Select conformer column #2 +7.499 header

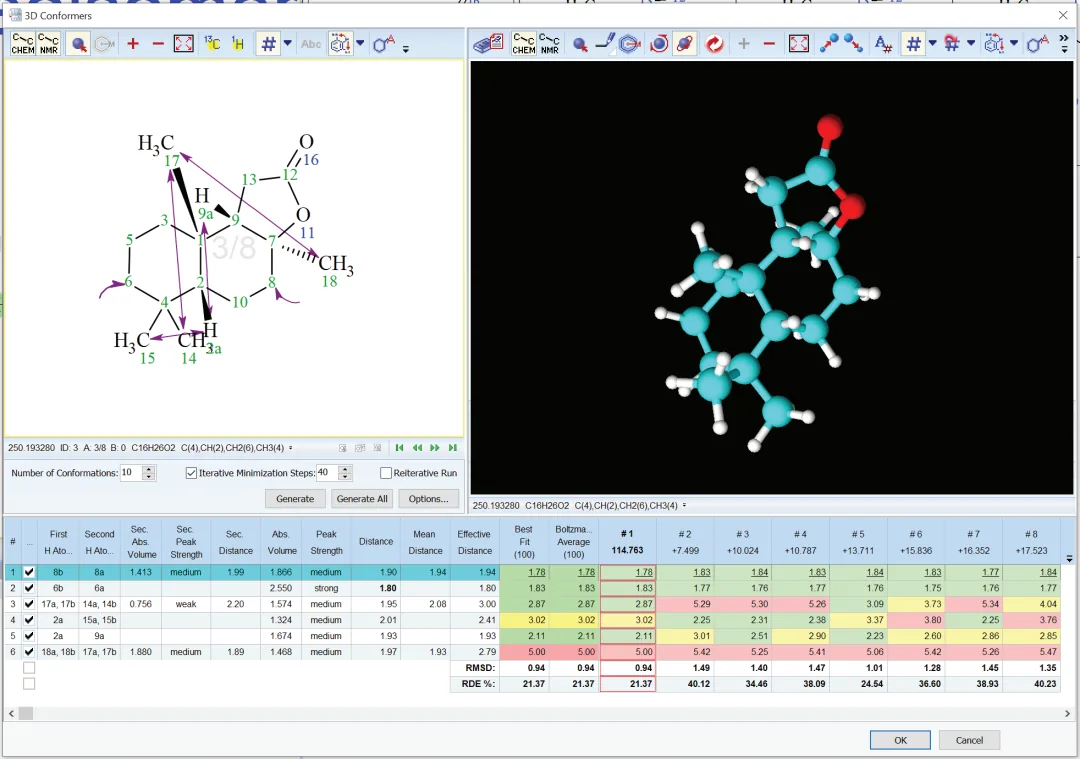pyautogui.click(x=685, y=542)
